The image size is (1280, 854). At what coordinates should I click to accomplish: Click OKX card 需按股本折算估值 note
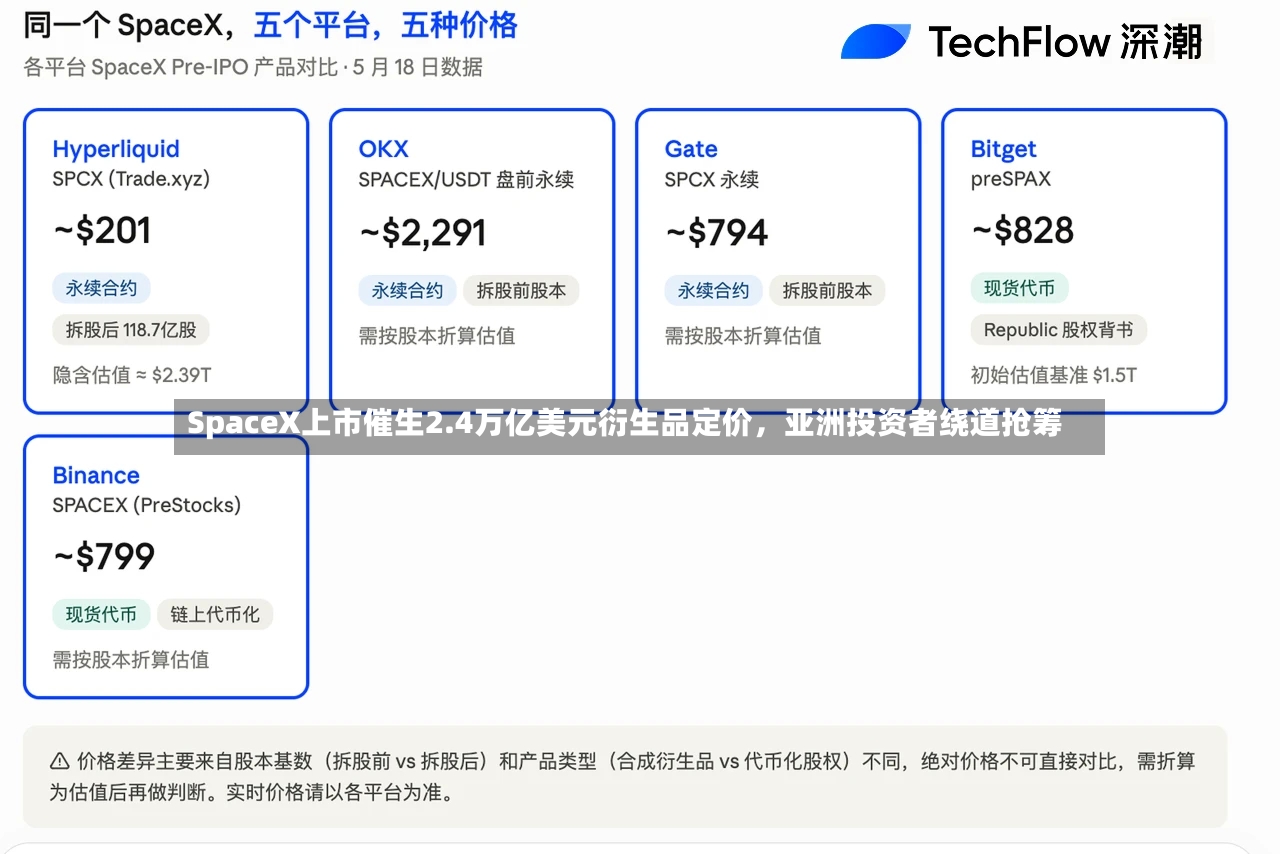click(436, 336)
